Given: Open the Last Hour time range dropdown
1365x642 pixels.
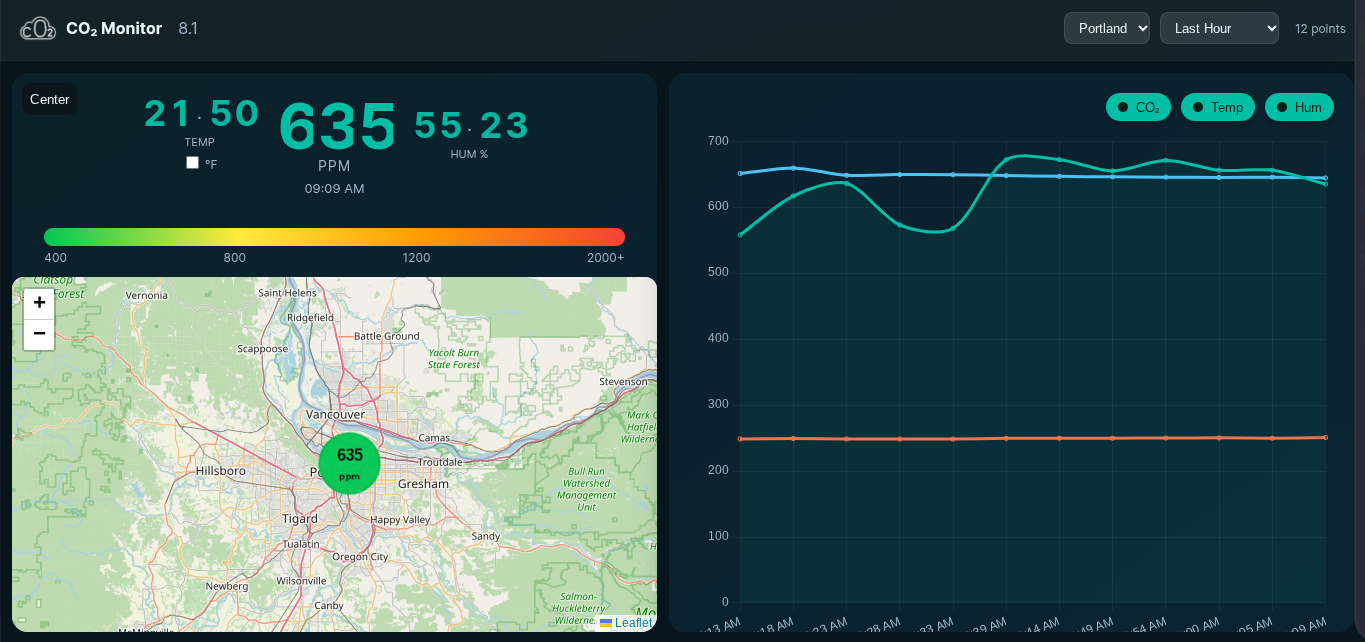Looking at the screenshot, I should (1219, 28).
